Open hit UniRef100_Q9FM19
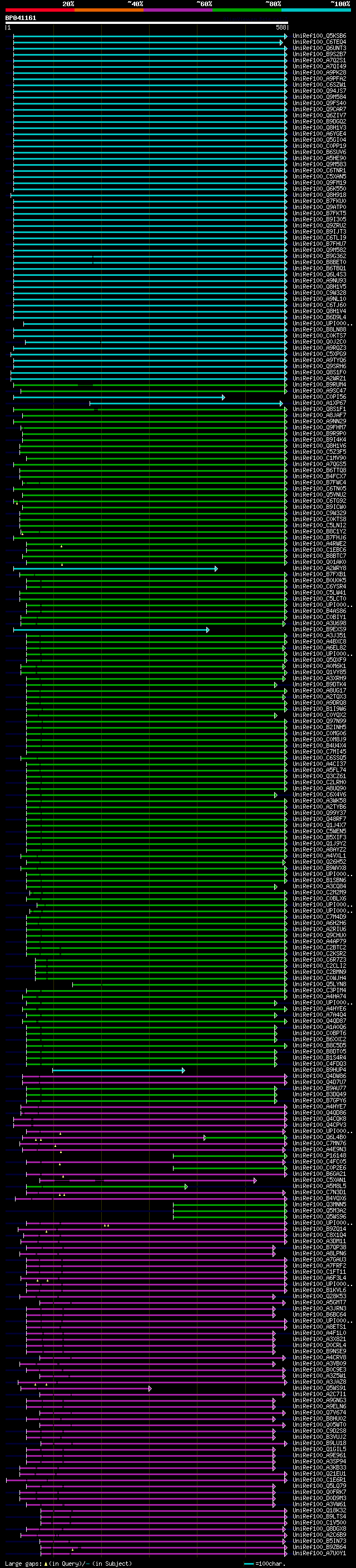356x1568 pixels. click(x=319, y=182)
